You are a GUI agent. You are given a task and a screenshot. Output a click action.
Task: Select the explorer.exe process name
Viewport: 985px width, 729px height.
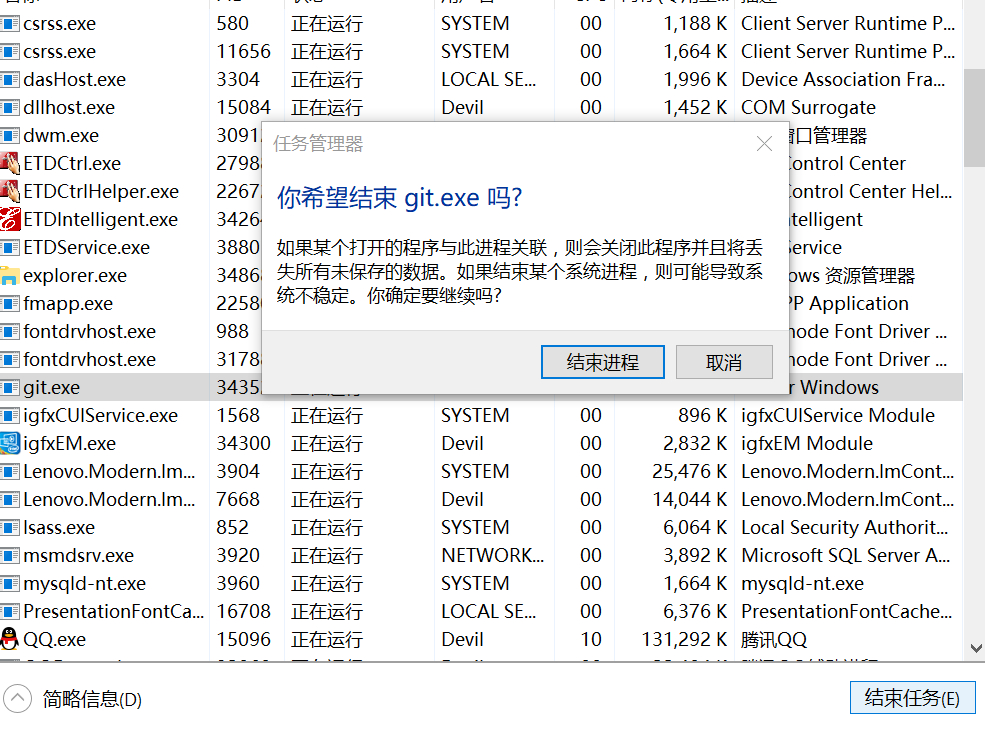(x=75, y=275)
